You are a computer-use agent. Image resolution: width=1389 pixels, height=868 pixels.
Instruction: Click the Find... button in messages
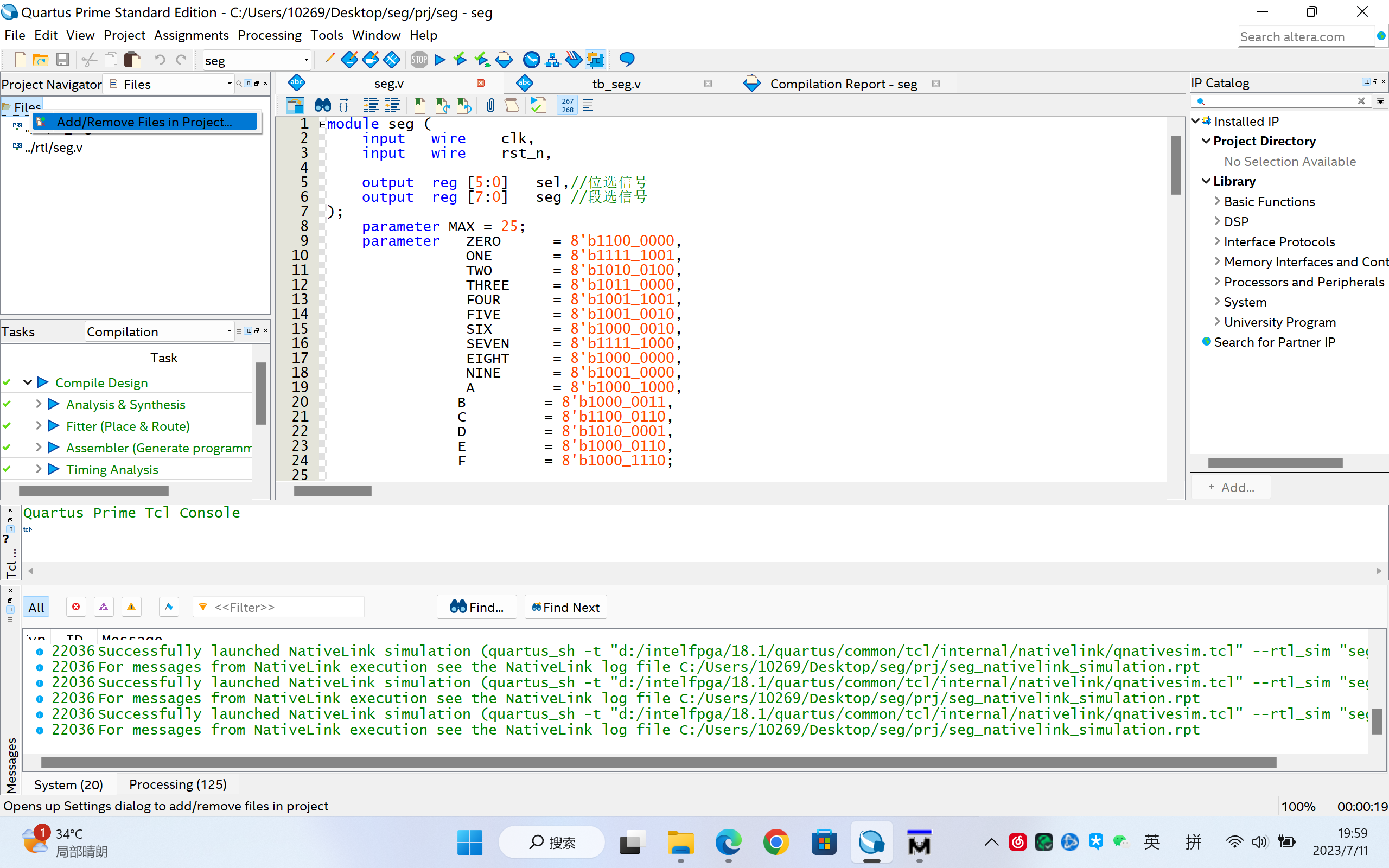pos(476,608)
